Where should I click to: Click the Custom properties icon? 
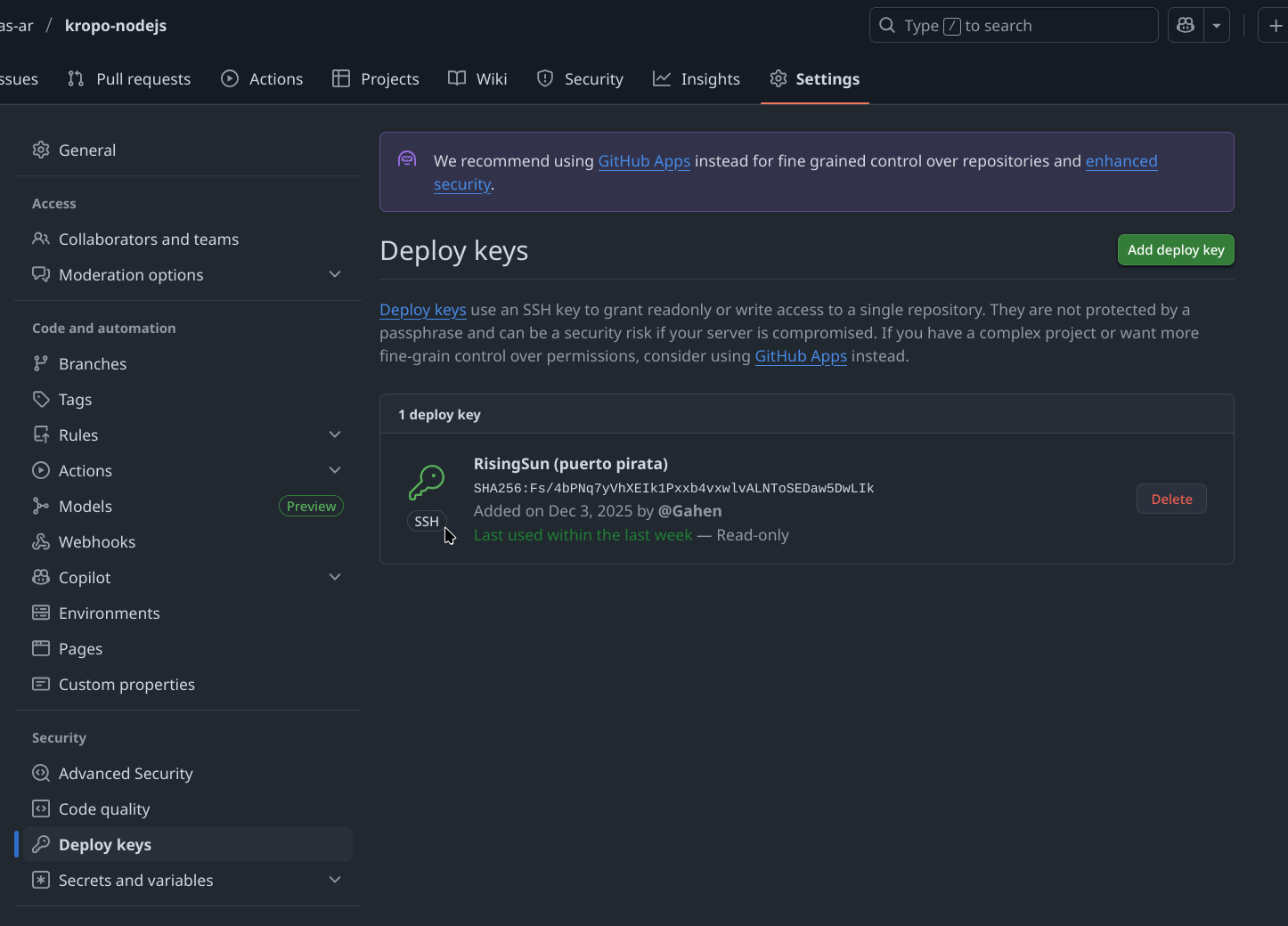(41, 684)
